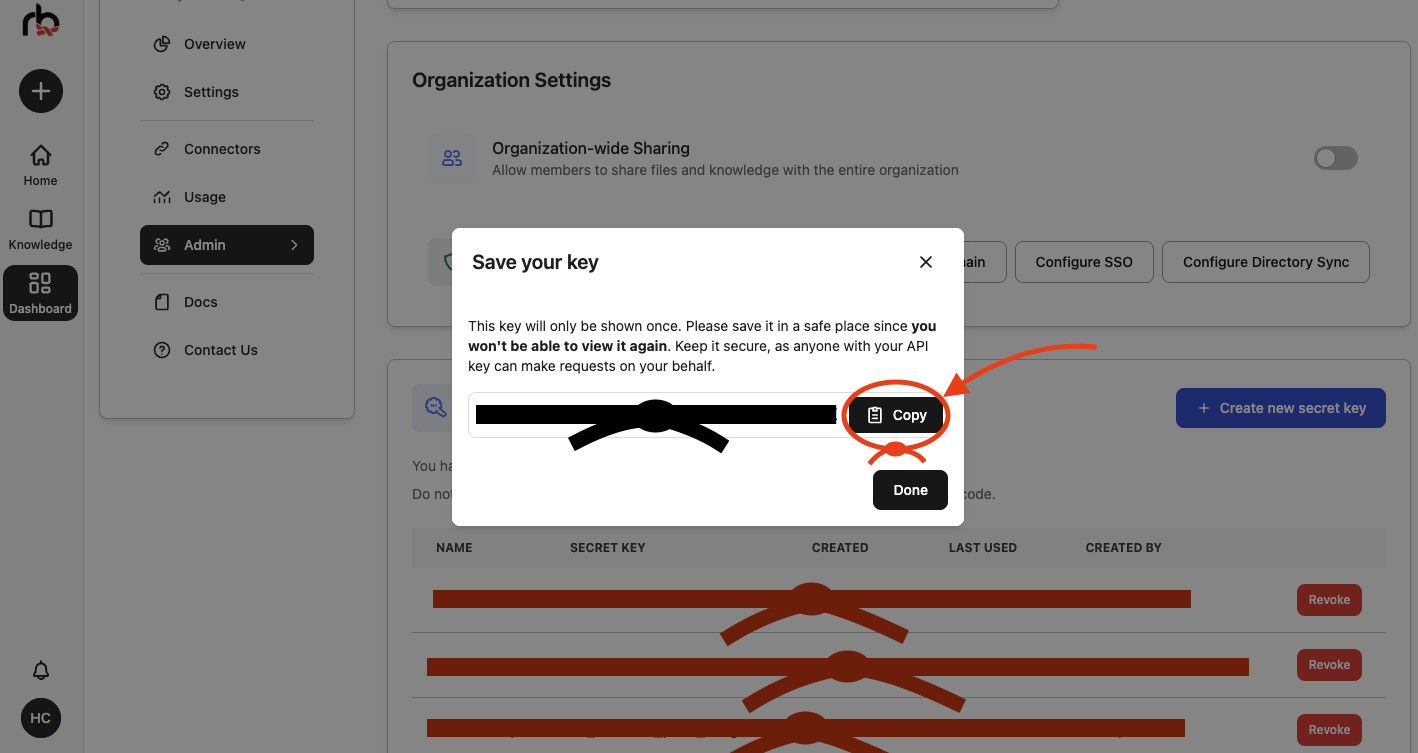Open Connectors via the link icon
This screenshot has width=1418, height=753.
tap(161, 148)
